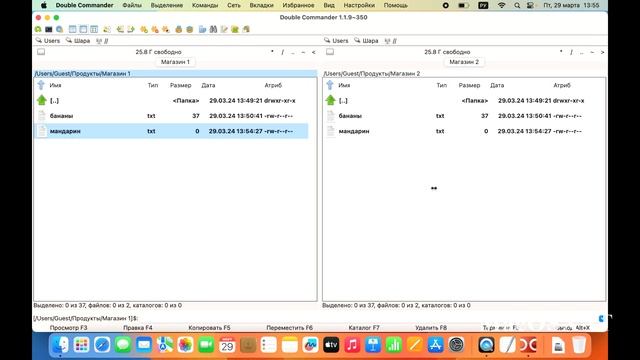640x360 pixels.
Task: Click right panel Шара drive button
Action: 366,40
